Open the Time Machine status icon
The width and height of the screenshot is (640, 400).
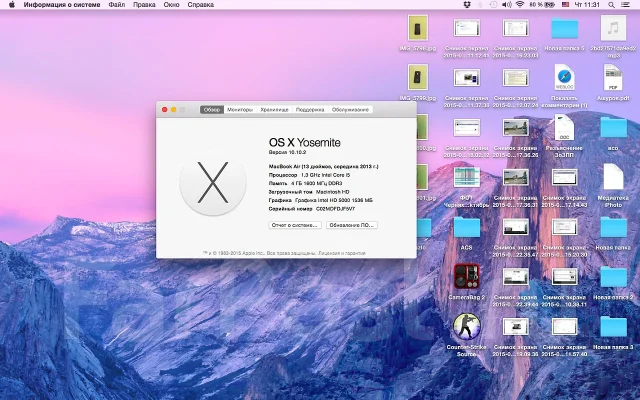(x=493, y=5)
